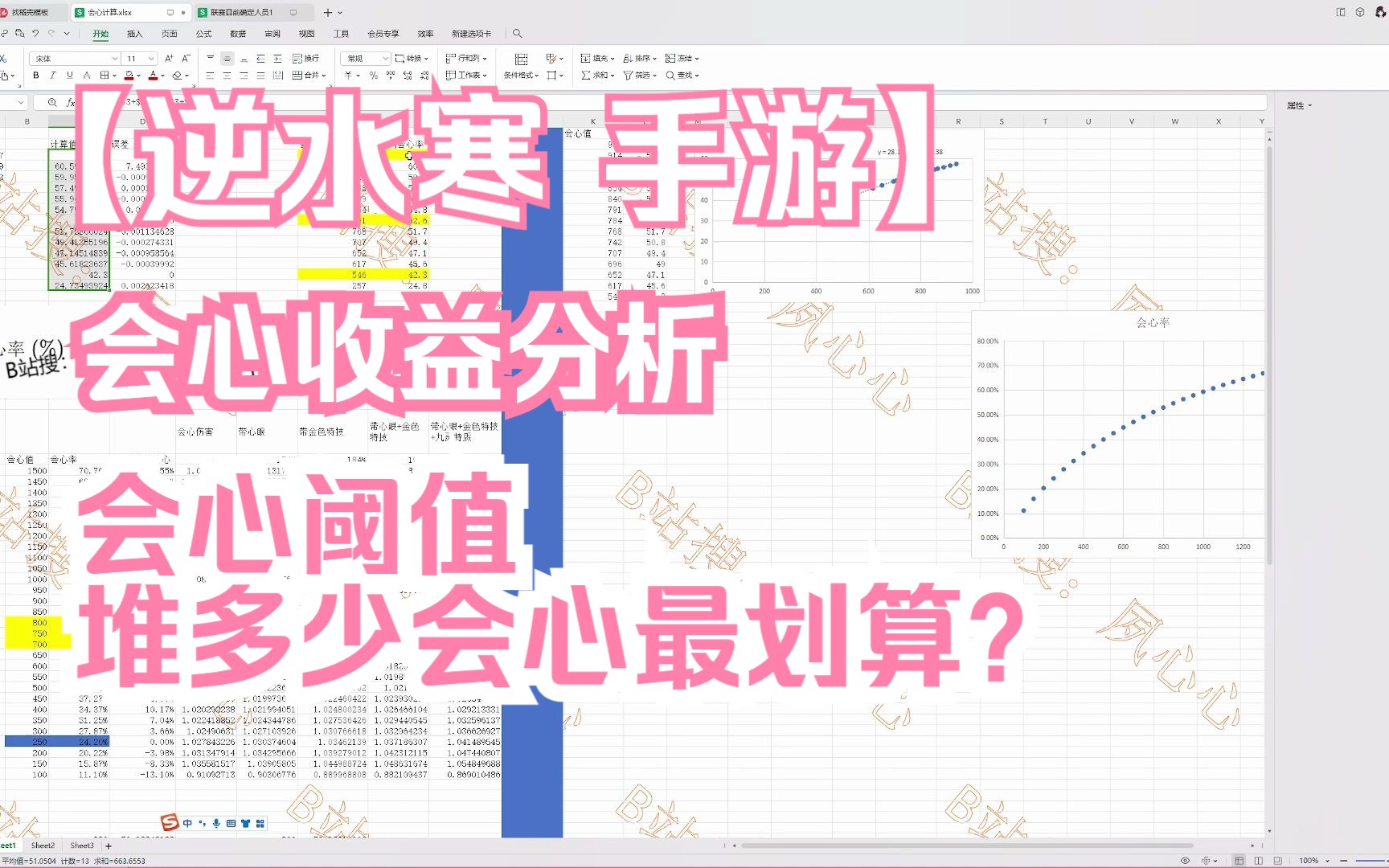Click the horizontal sheet scrollbar
The height and width of the screenshot is (868, 1389).
tap(967, 845)
